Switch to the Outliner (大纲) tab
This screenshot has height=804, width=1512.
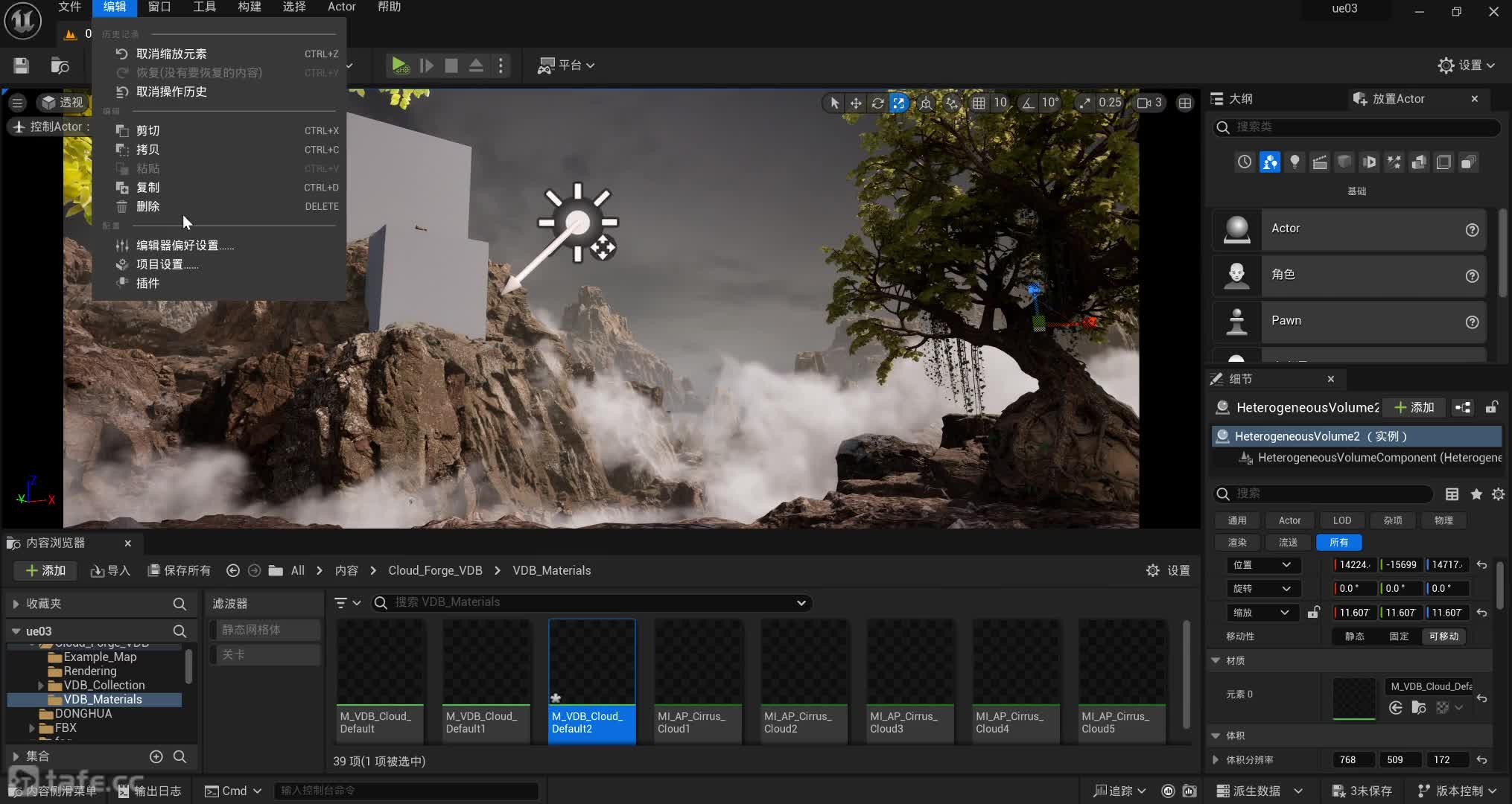click(x=1233, y=98)
